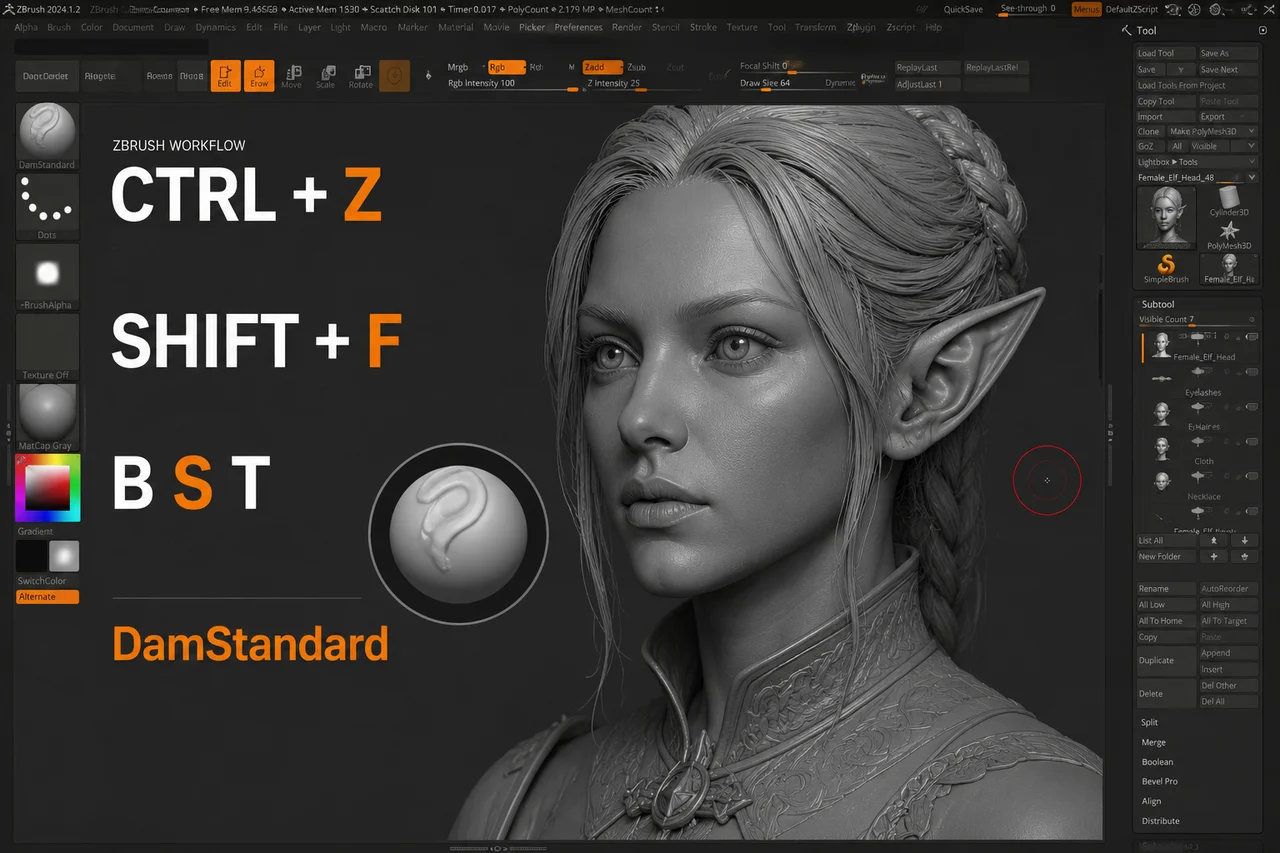
Task: Adjust the Visible Count slider
Action: tap(1198, 320)
